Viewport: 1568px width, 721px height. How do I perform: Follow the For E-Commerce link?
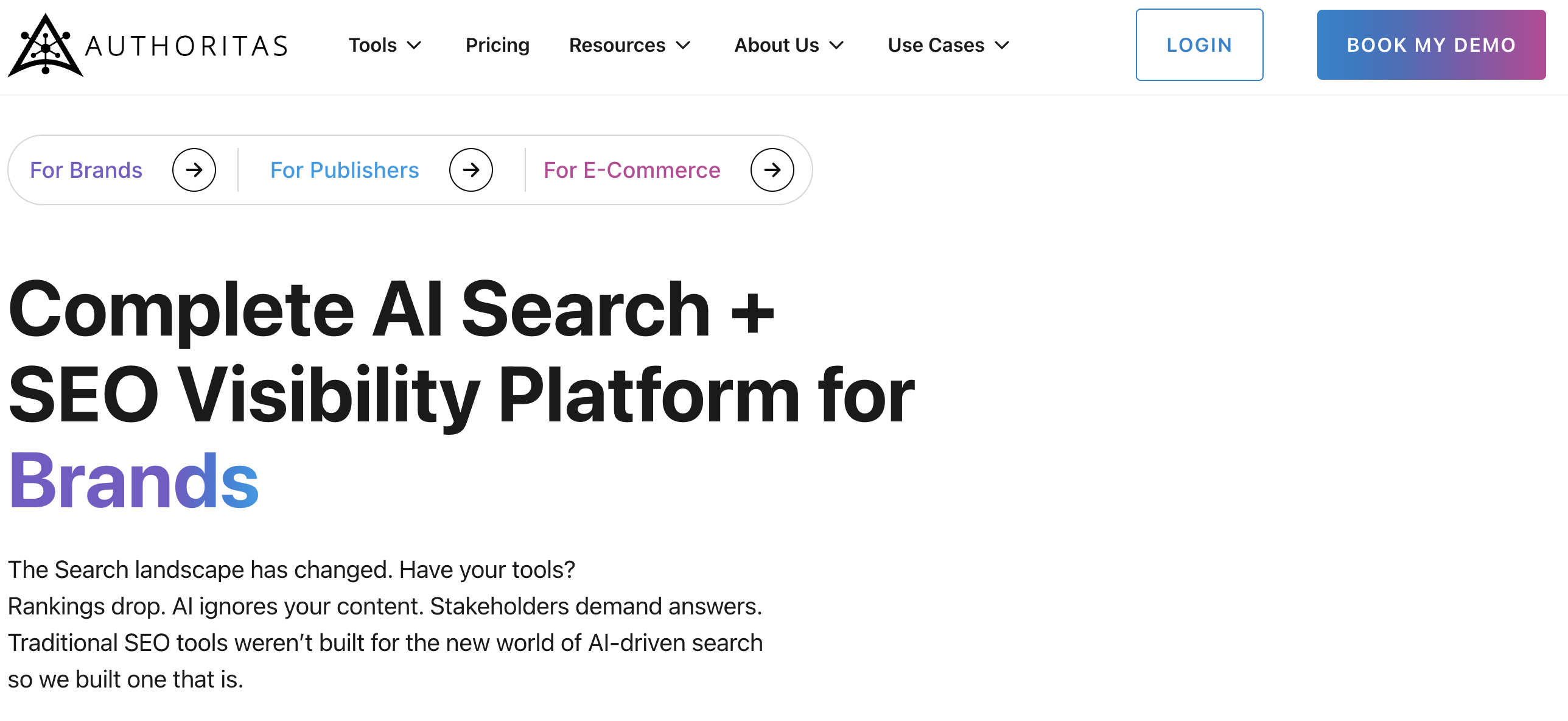click(x=632, y=170)
